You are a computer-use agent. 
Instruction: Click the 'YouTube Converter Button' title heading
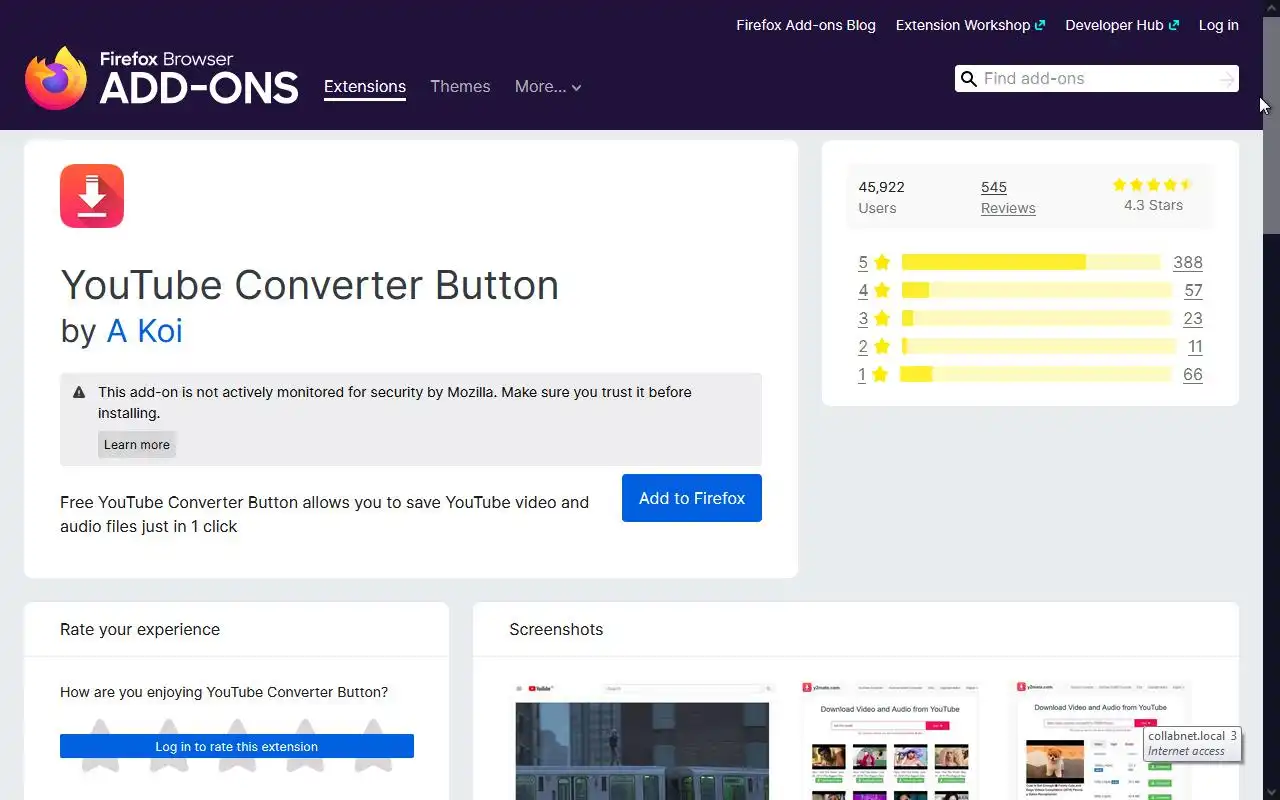[x=310, y=285]
